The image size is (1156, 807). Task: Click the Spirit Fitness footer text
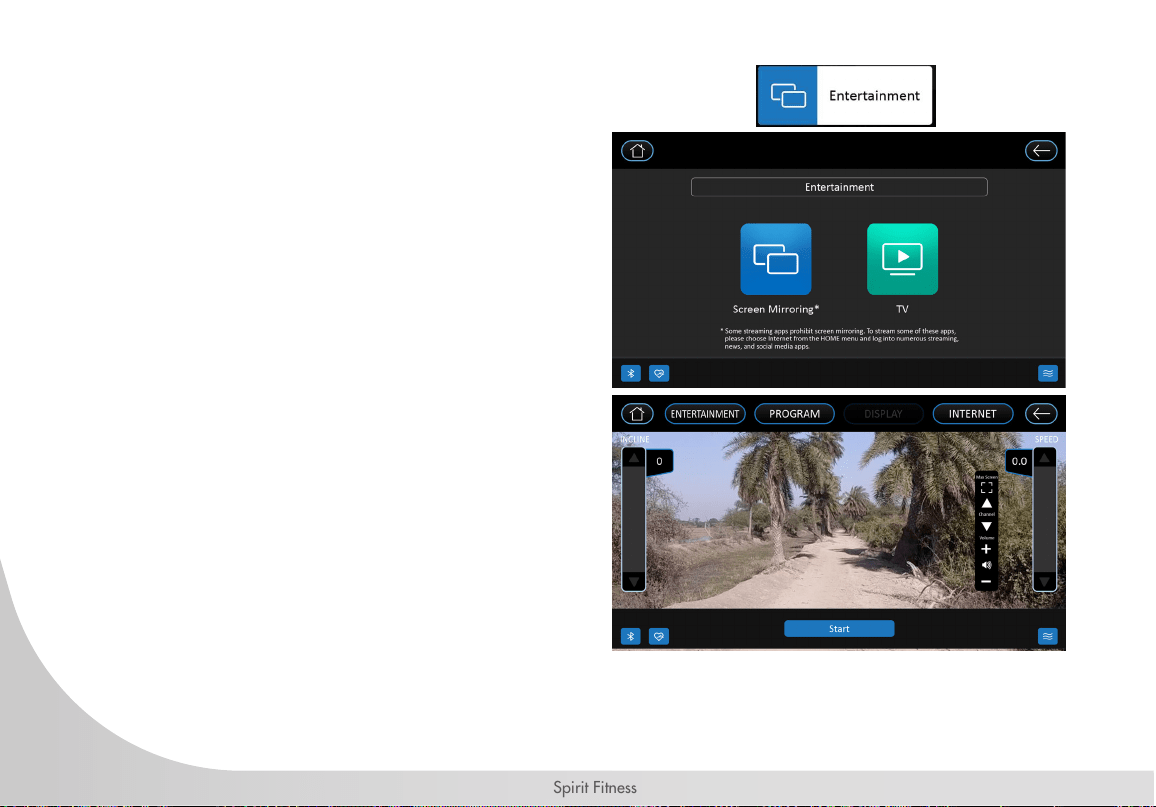tap(595, 788)
